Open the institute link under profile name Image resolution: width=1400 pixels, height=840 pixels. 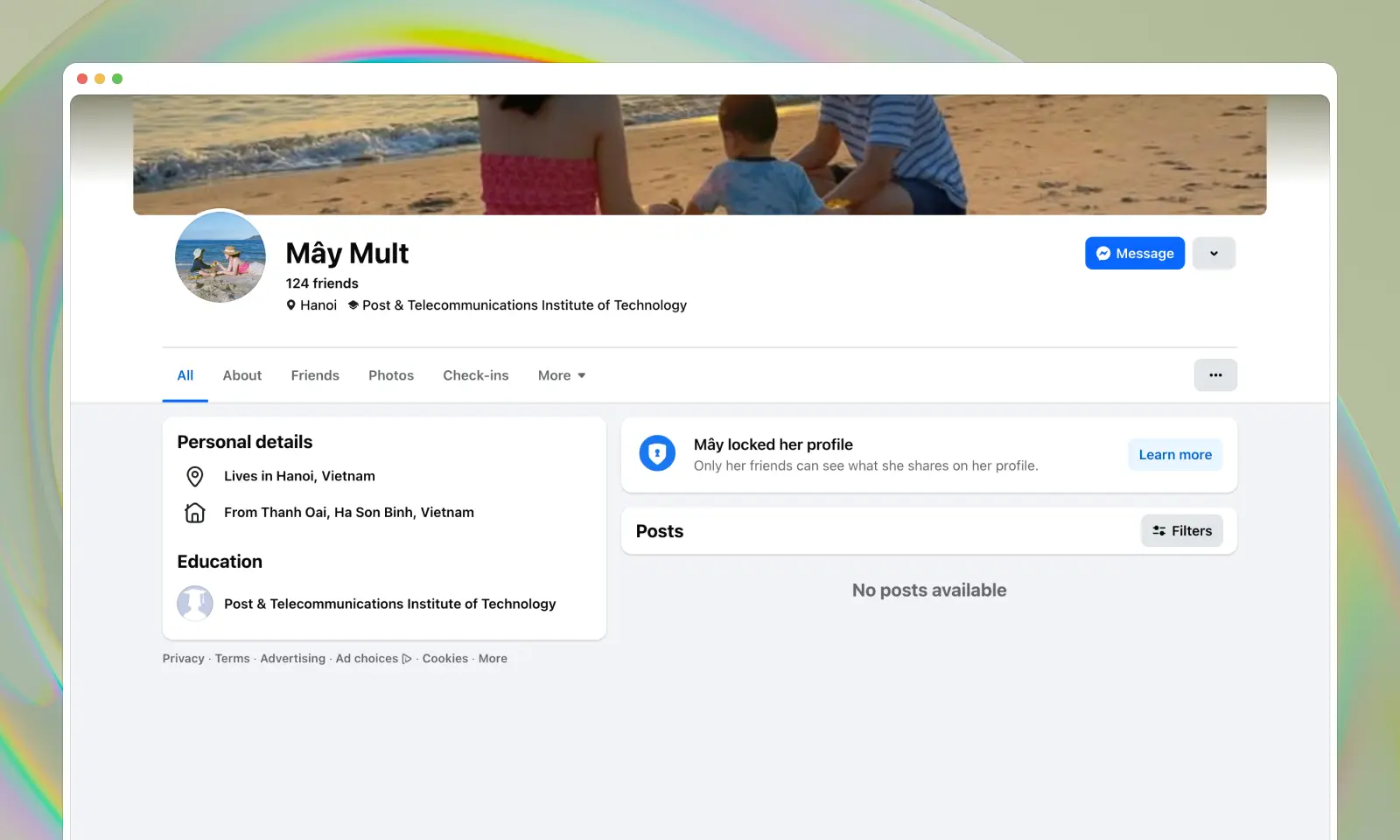pos(524,305)
